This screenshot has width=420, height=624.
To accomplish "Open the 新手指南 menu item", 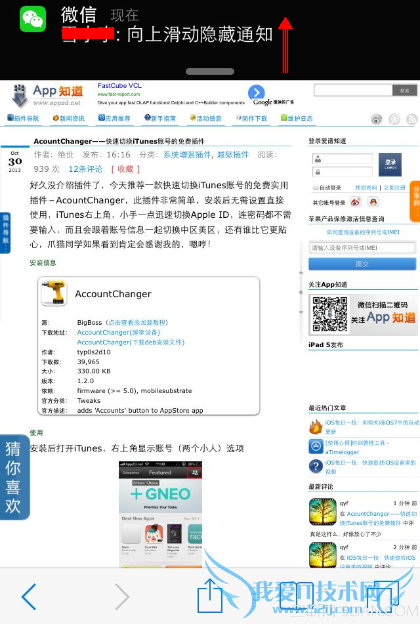I will pyautogui.click(x=160, y=118).
